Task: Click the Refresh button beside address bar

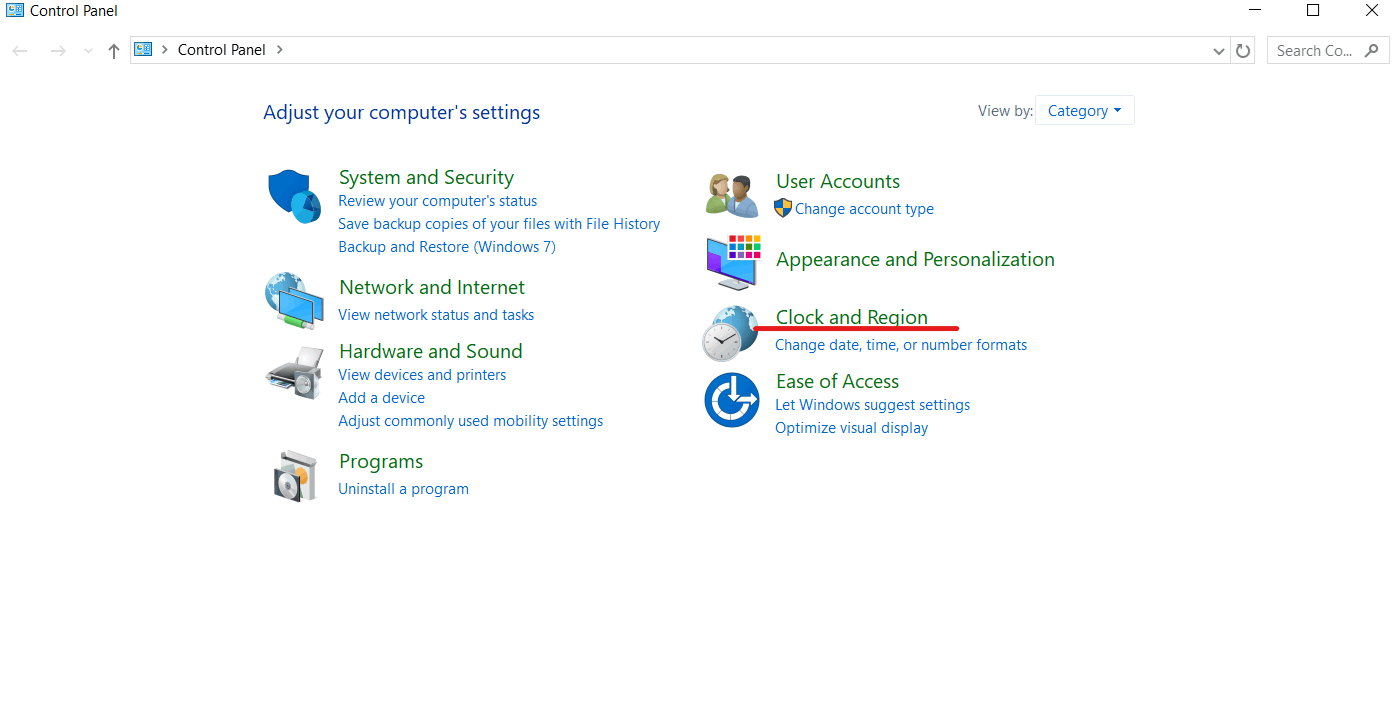Action: (x=1243, y=50)
